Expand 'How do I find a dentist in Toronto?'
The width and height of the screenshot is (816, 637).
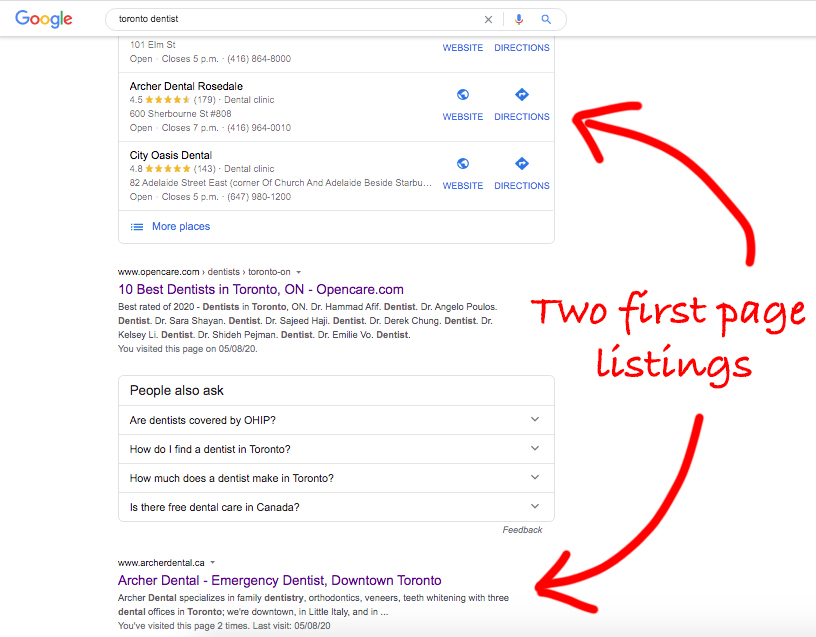336,449
